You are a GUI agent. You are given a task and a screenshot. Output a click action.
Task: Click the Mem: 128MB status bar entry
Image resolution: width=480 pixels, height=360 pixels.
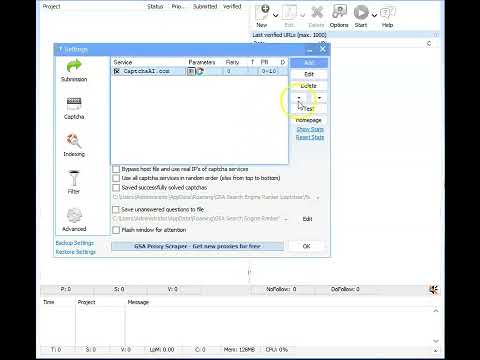tap(239, 349)
